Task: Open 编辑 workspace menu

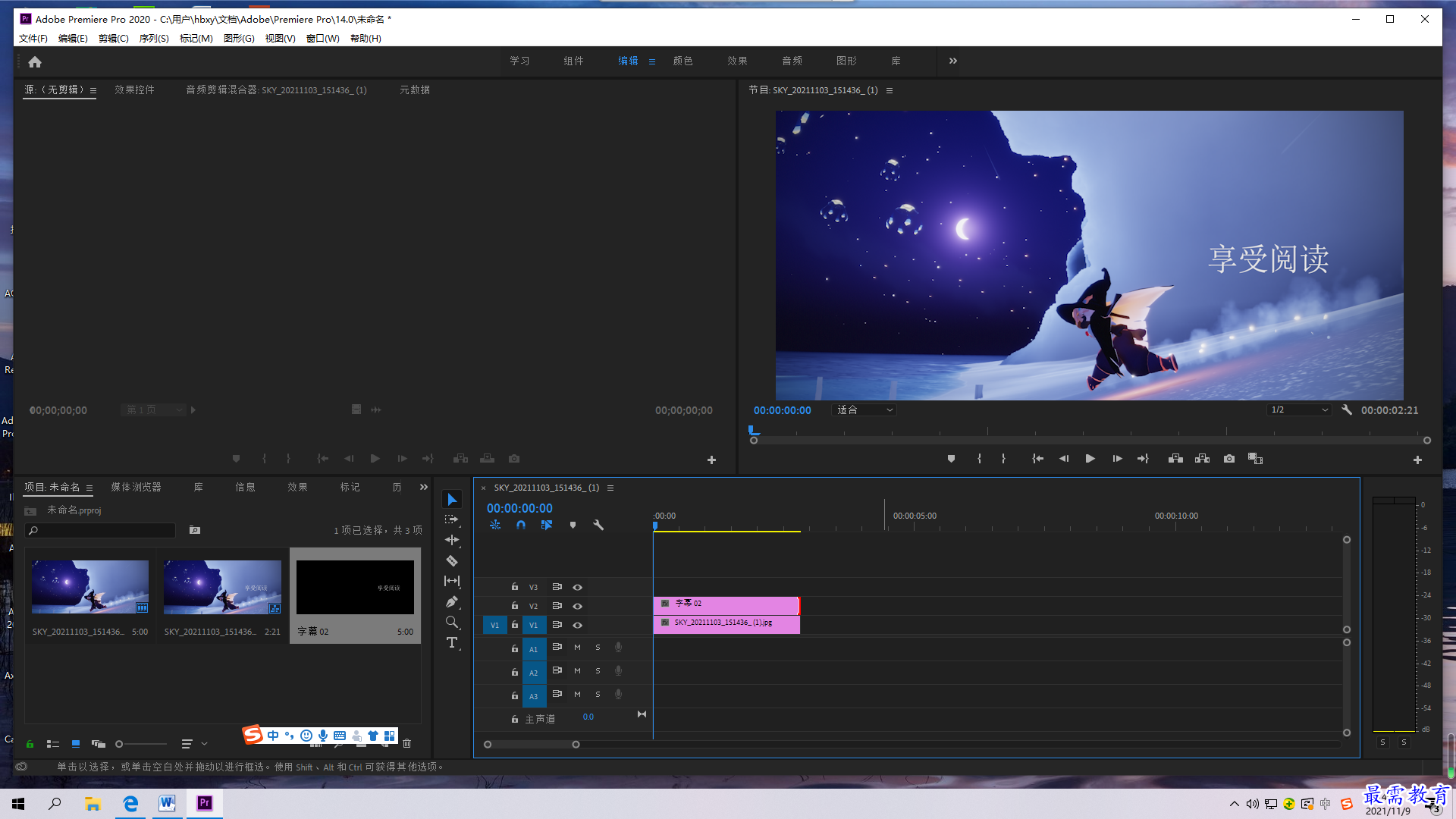Action: 652,61
